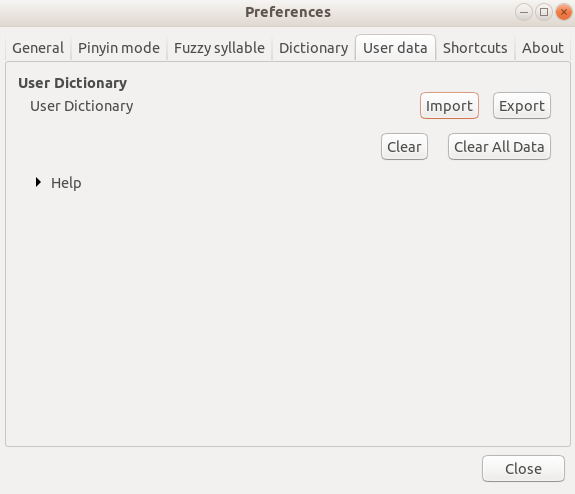The image size is (575, 494).
Task: Click the orange window close icon
Action: pyautogui.click(x=564, y=12)
